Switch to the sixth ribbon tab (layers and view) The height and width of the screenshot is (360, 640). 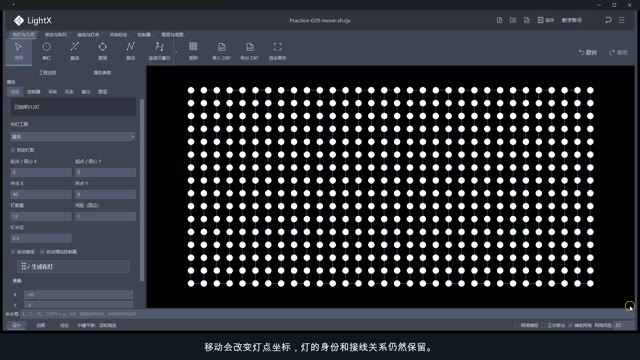point(172,35)
